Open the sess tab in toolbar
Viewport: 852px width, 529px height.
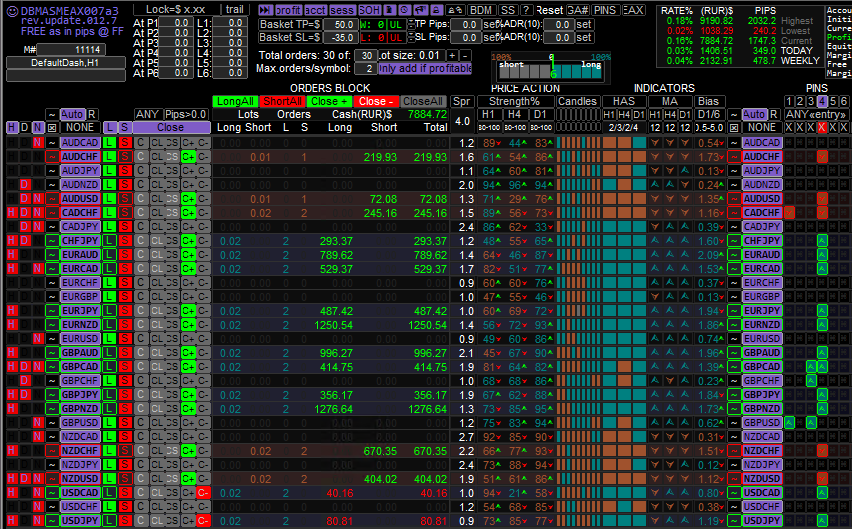343,10
